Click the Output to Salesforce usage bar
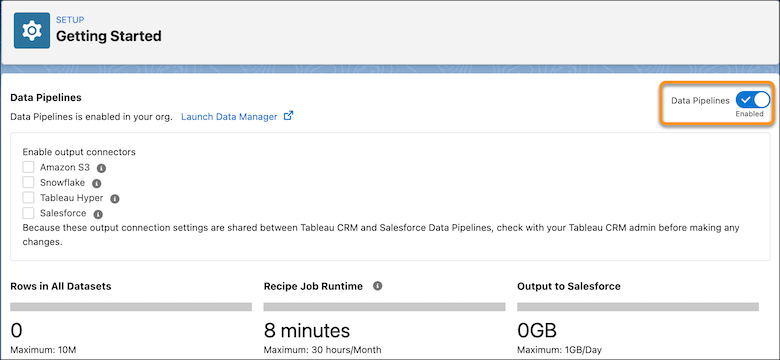 (x=638, y=307)
